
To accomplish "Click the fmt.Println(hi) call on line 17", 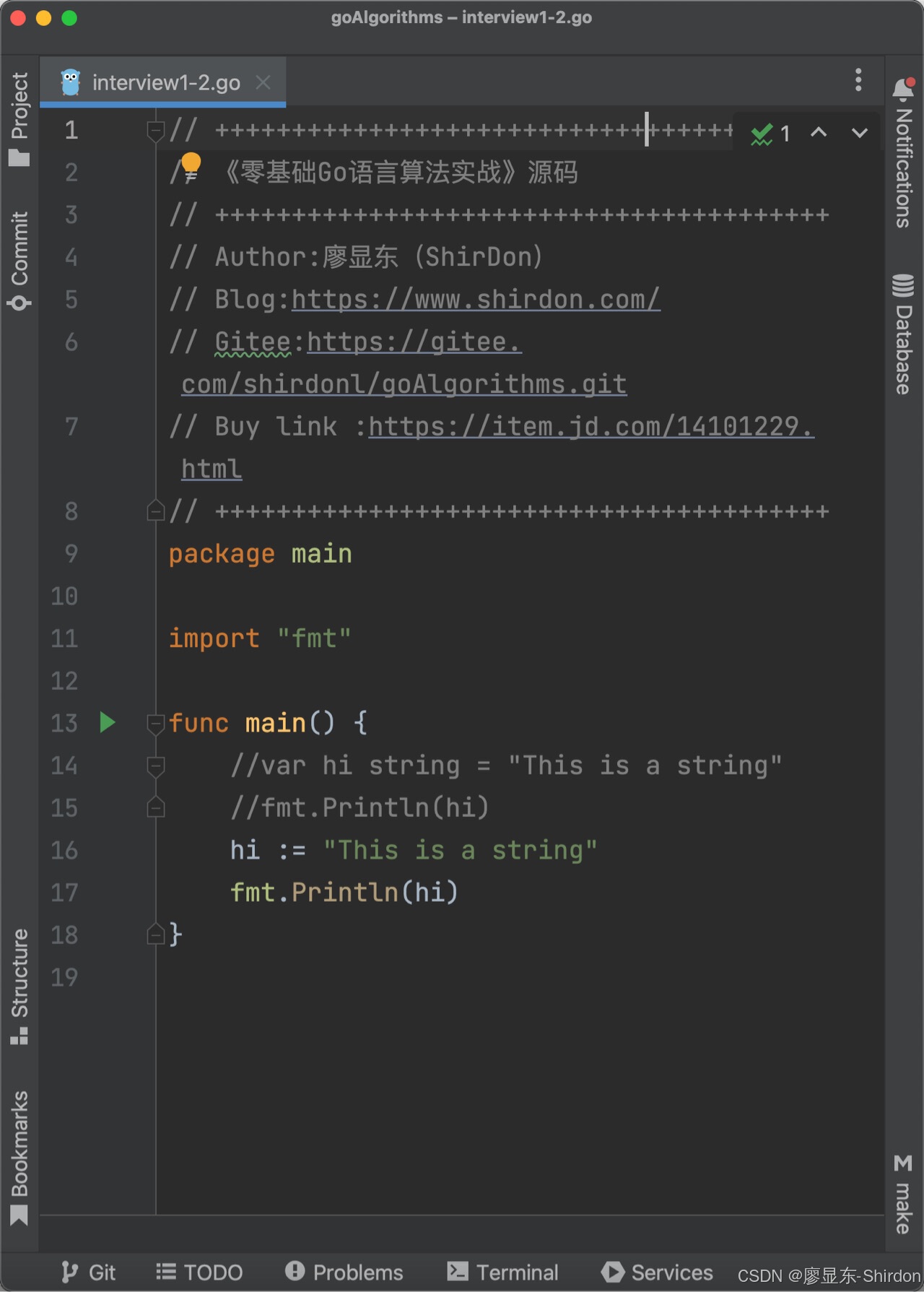I will pyautogui.click(x=344, y=893).
